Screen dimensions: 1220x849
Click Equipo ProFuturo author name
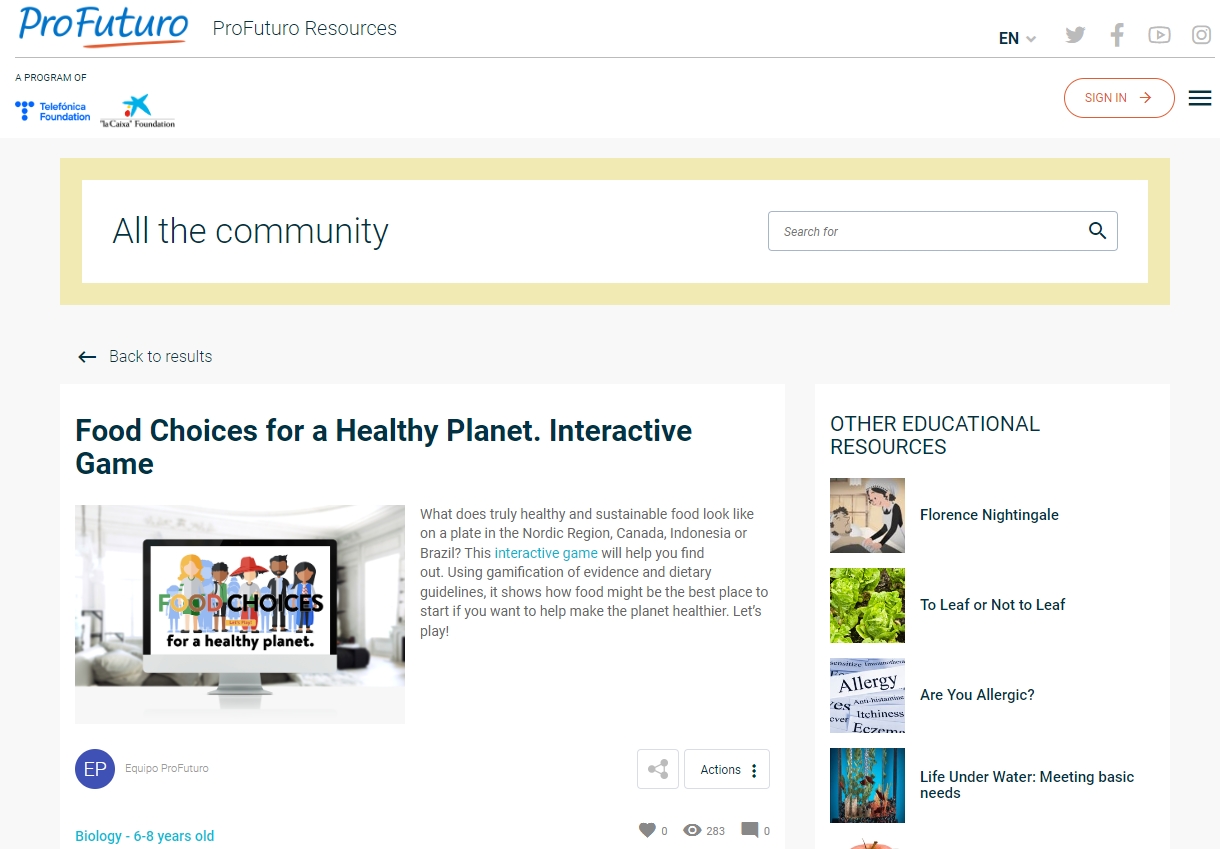[167, 769]
